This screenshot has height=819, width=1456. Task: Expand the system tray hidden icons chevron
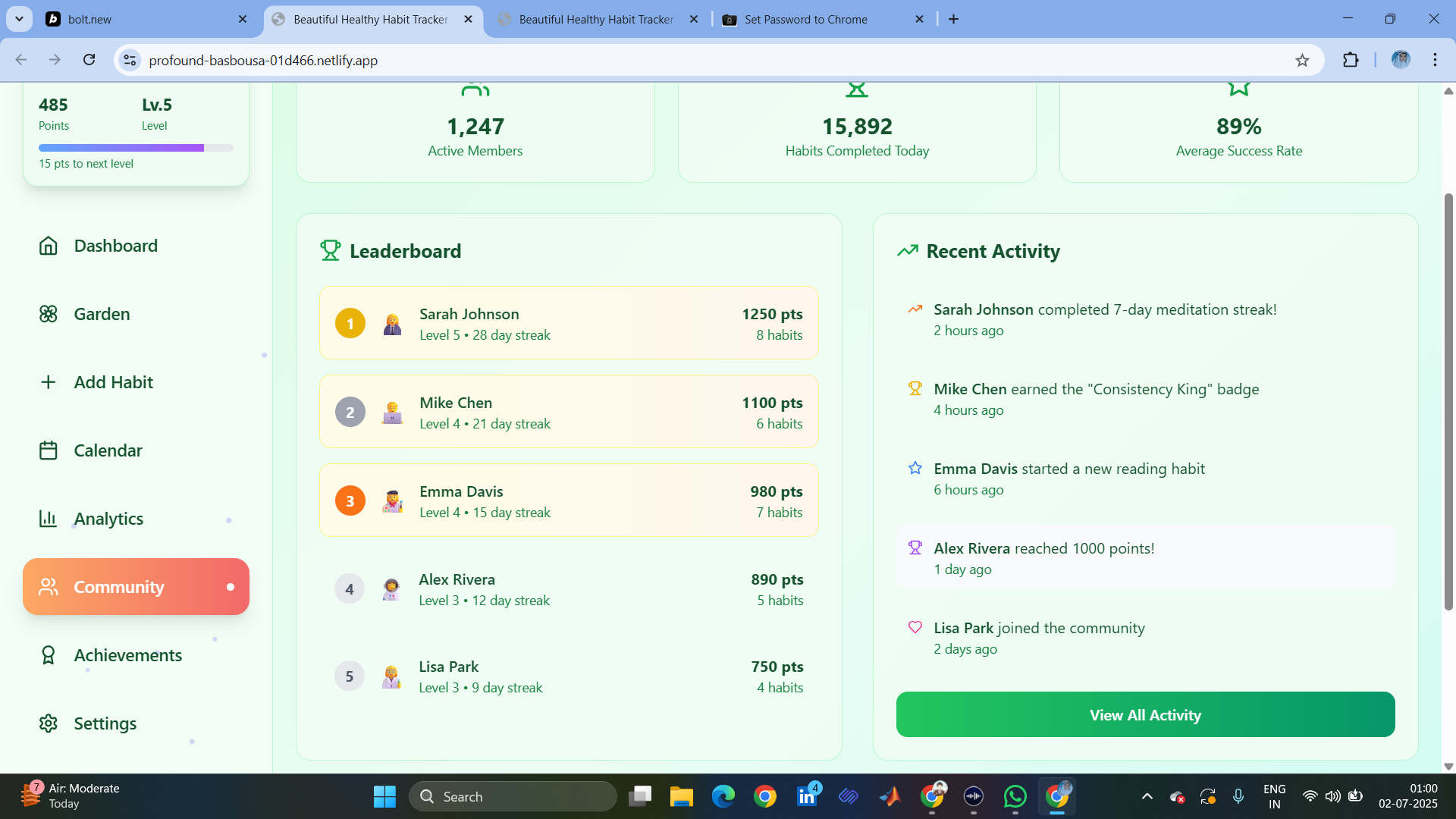(1147, 796)
